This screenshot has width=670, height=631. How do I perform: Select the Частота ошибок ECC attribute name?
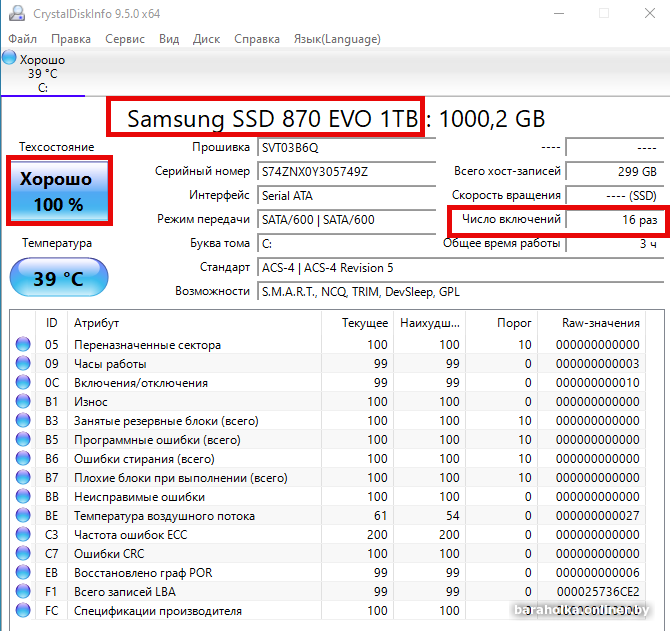tap(131, 535)
